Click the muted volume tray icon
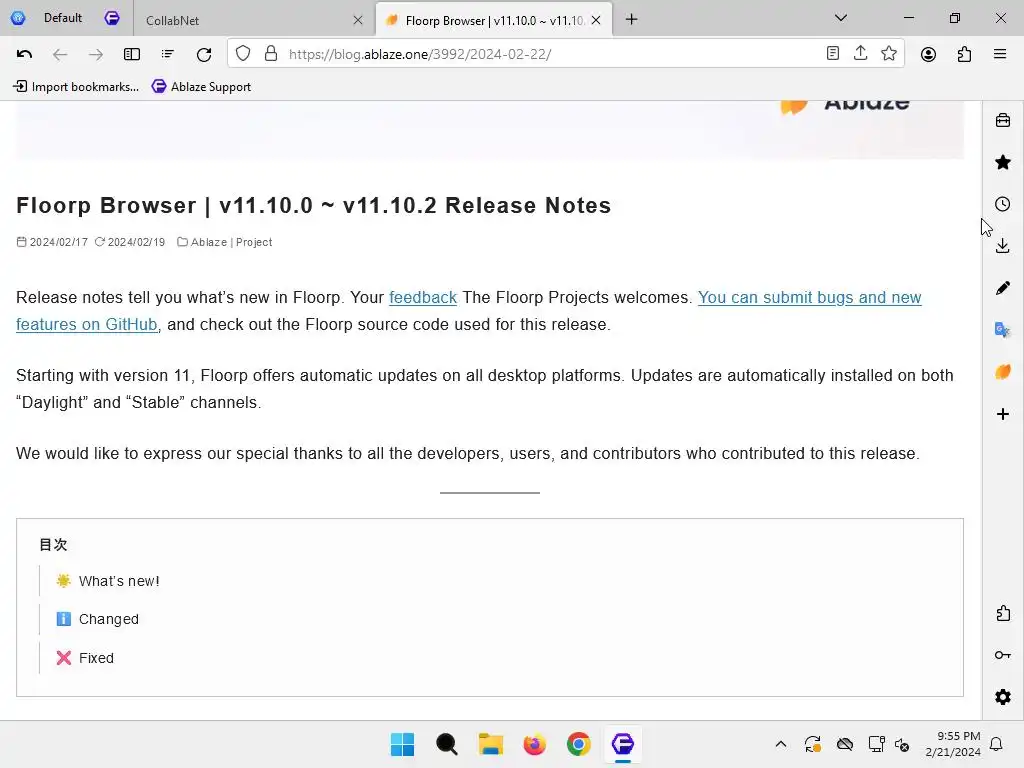This screenshot has width=1024, height=768. coord(902,744)
